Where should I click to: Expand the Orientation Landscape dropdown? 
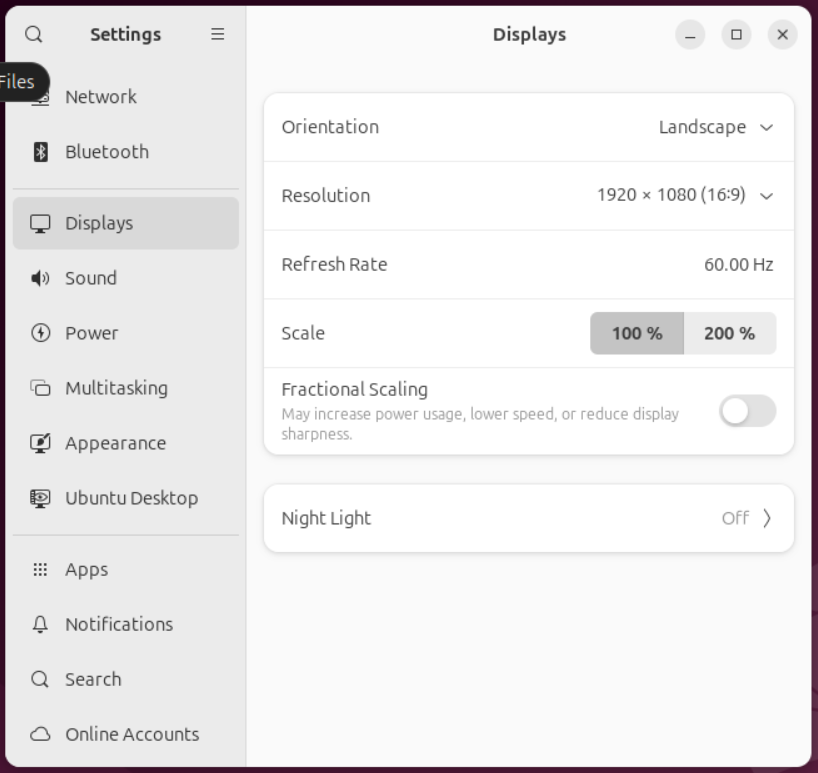click(716, 127)
